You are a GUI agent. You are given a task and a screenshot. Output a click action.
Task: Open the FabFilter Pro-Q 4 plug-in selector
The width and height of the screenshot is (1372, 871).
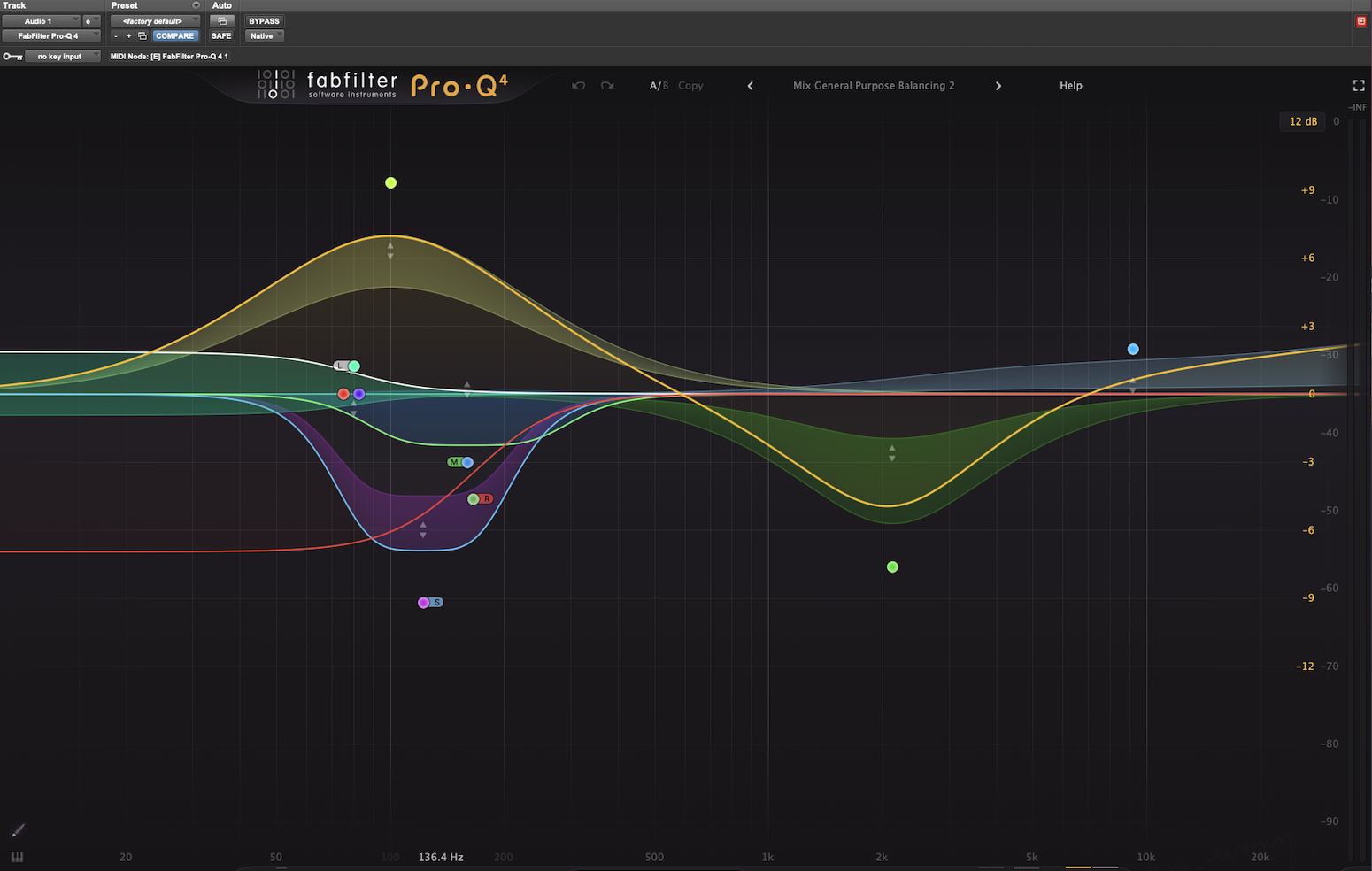tap(51, 36)
